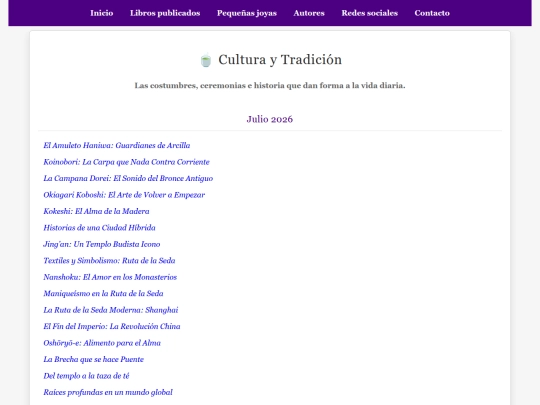Open Nanshoku: El Amor en los Monasterios
540x405 pixels.
[110, 277]
